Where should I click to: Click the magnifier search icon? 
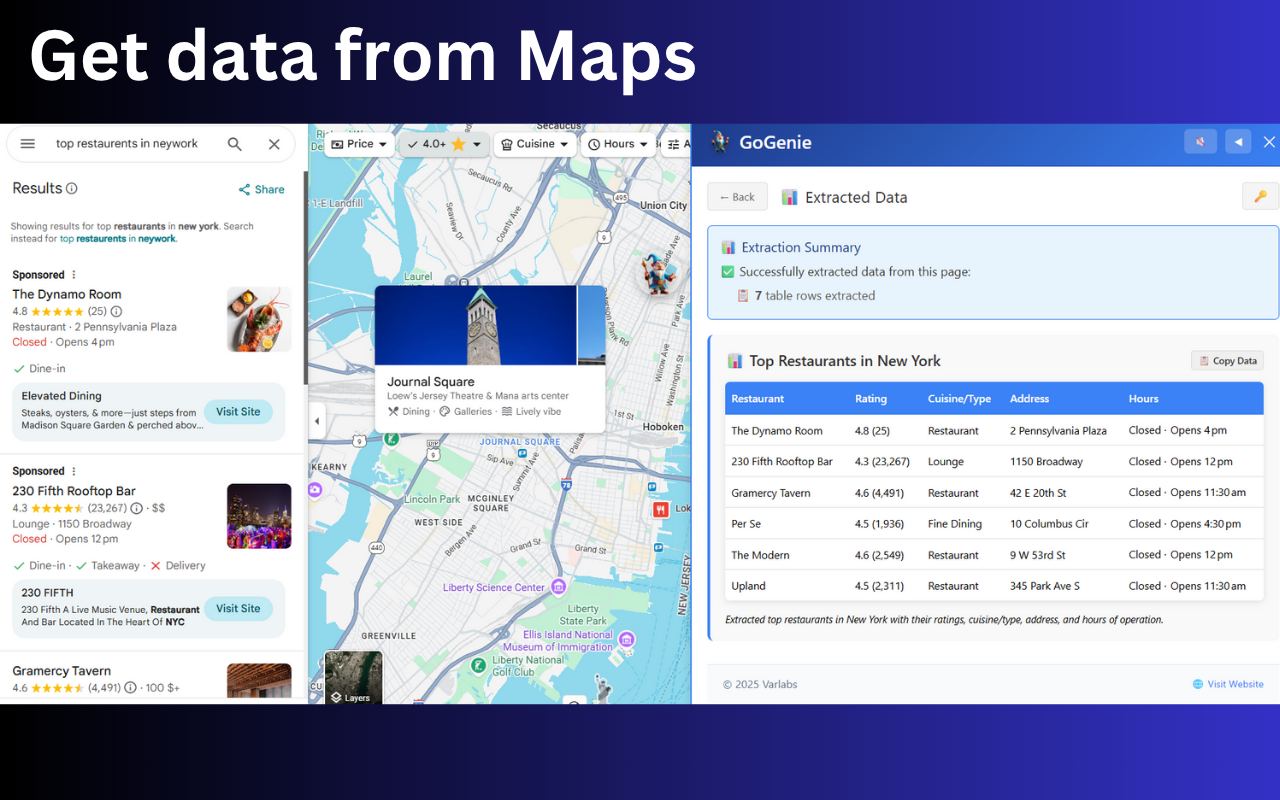tap(235, 144)
